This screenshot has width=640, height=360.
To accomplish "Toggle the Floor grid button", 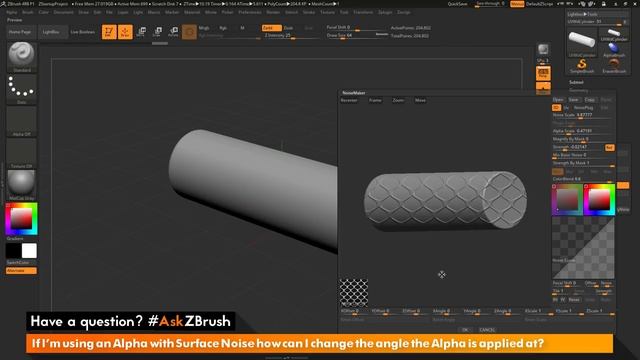I will [x=543, y=88].
